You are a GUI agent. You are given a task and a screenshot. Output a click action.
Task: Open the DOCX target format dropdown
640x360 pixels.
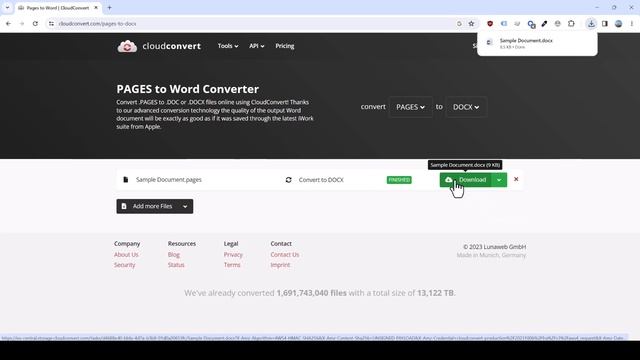(466, 107)
